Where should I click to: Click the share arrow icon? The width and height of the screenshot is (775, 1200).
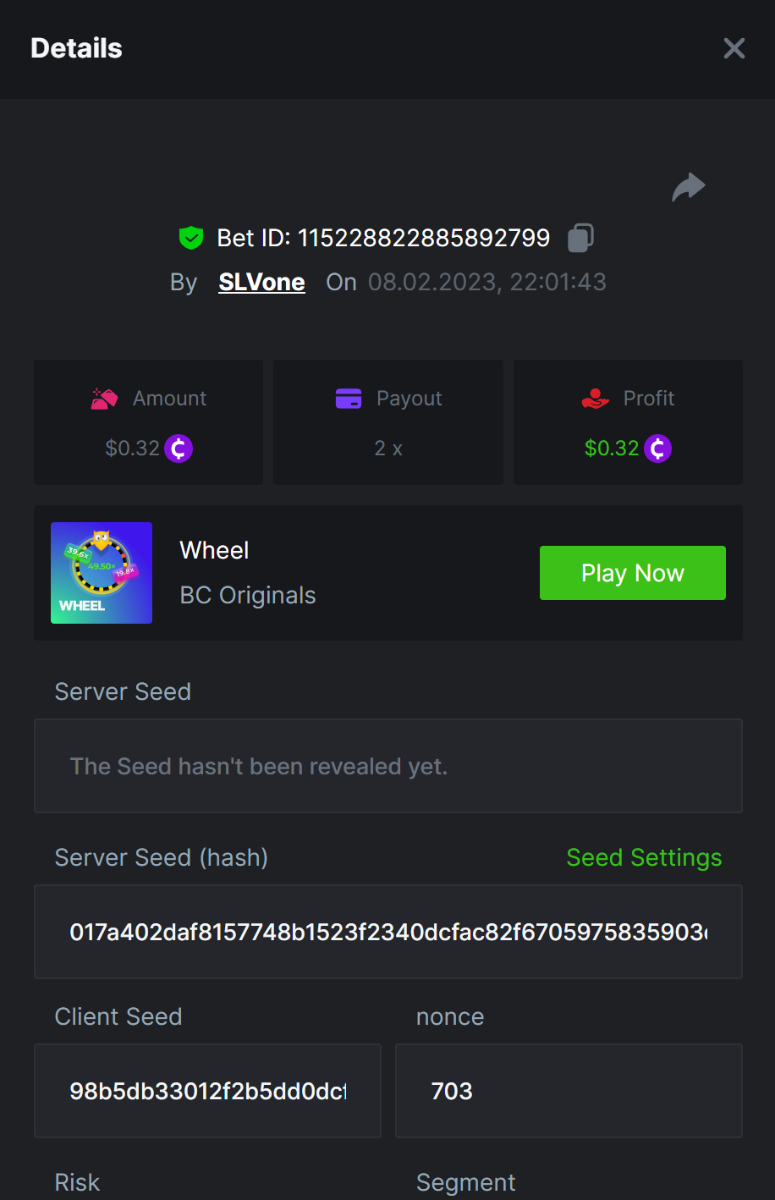point(688,187)
